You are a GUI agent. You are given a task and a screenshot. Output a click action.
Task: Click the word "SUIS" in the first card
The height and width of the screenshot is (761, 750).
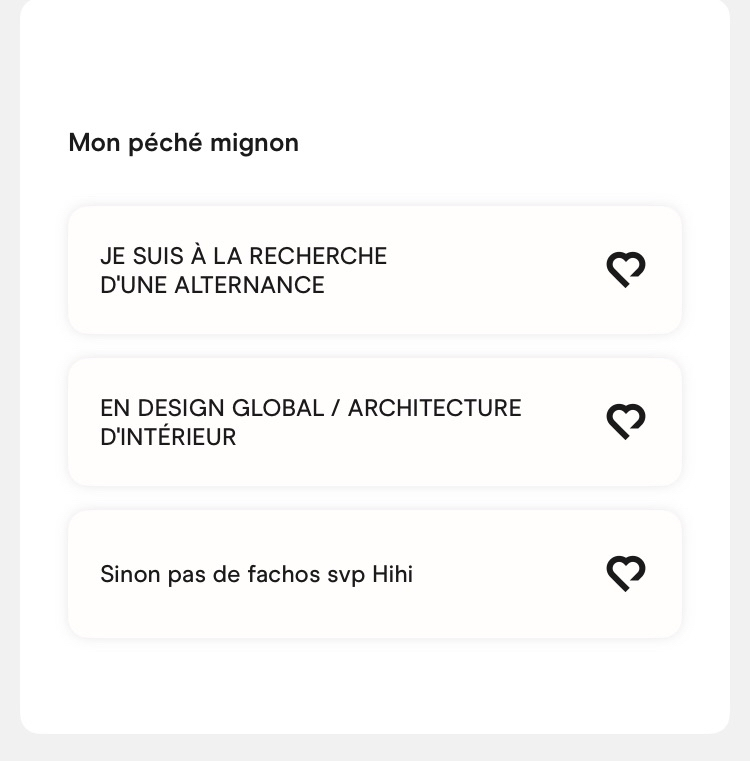tap(153, 256)
